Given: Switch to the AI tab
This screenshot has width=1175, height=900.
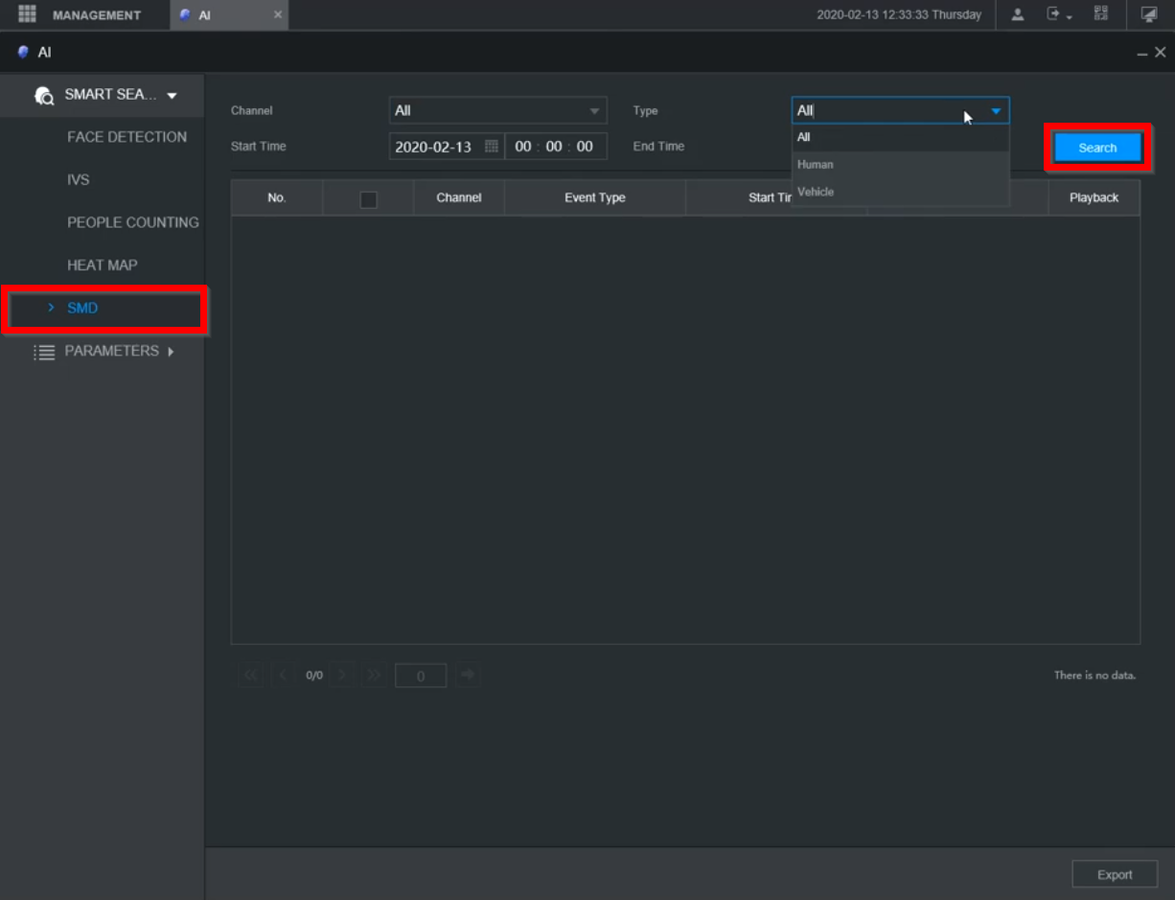Looking at the screenshot, I should [x=229, y=15].
